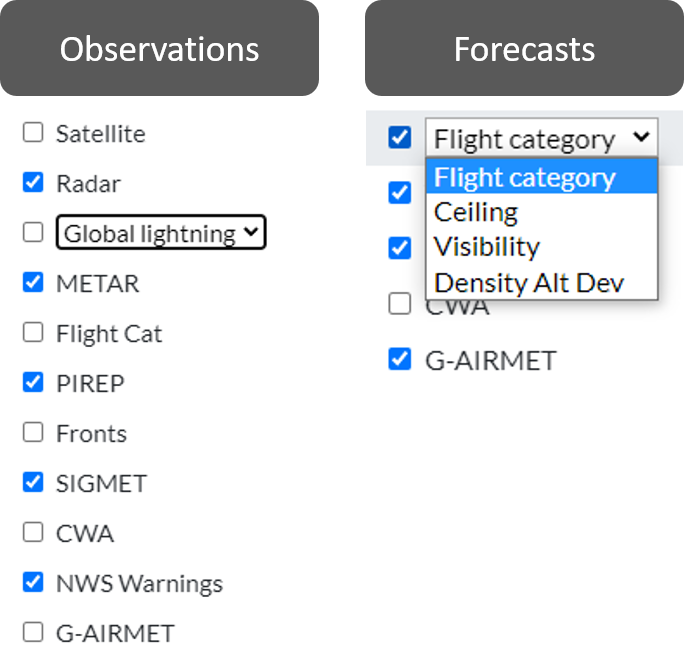Click the Forecasts header
The height and width of the screenshot is (667, 684).
tap(524, 49)
